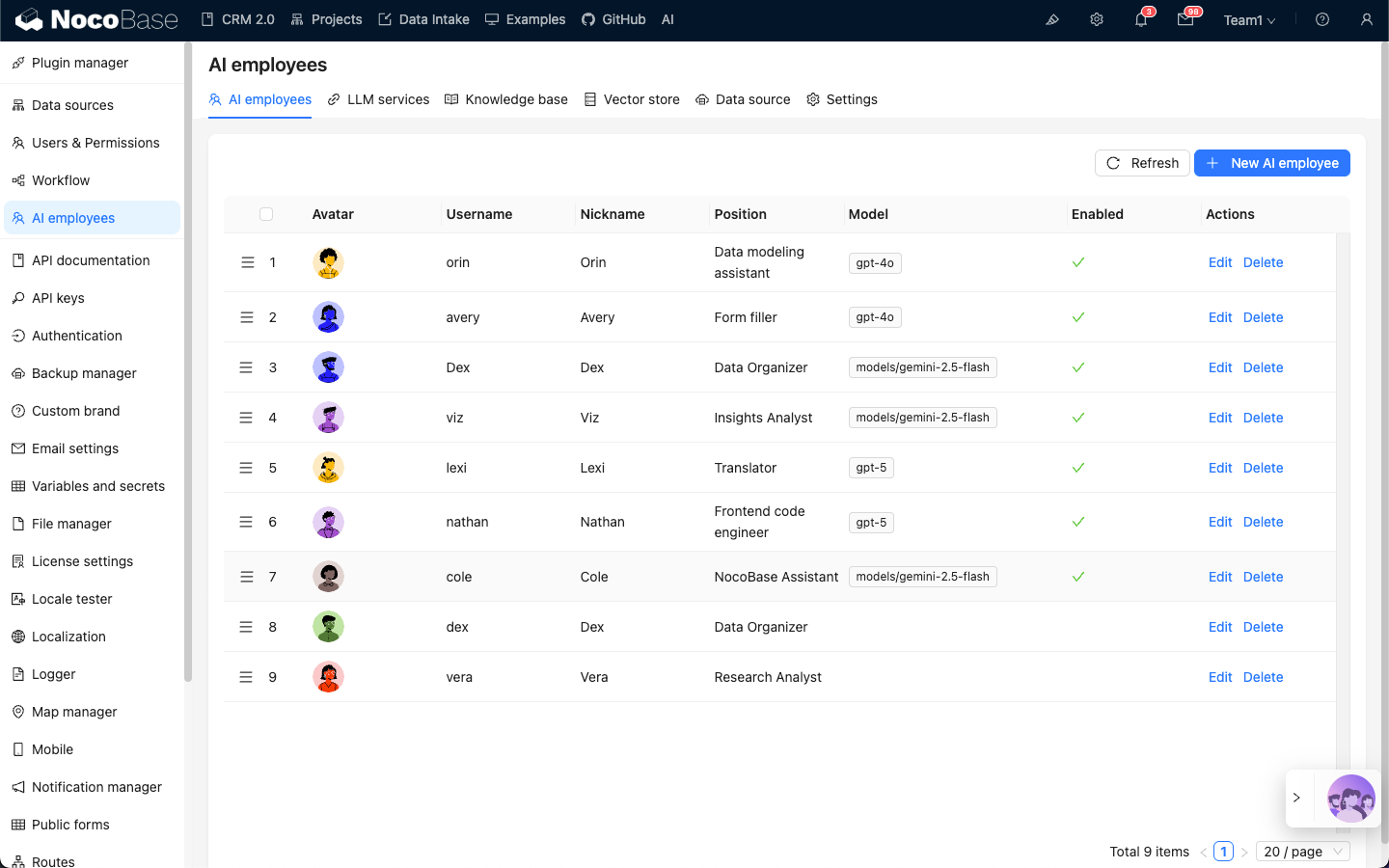Click Delete for the vera employee

[x=1263, y=677]
